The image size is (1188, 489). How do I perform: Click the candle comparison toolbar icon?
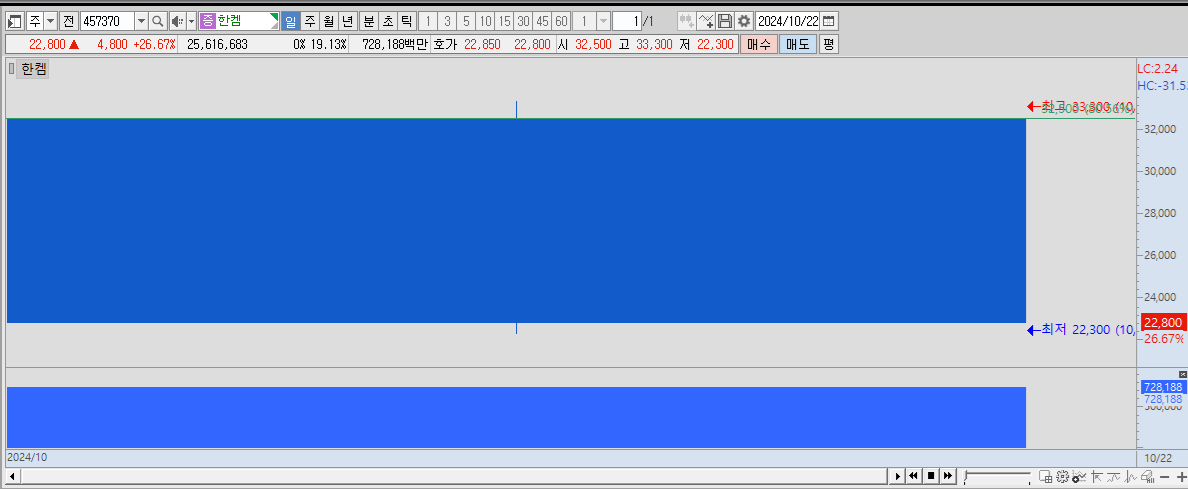pos(686,21)
